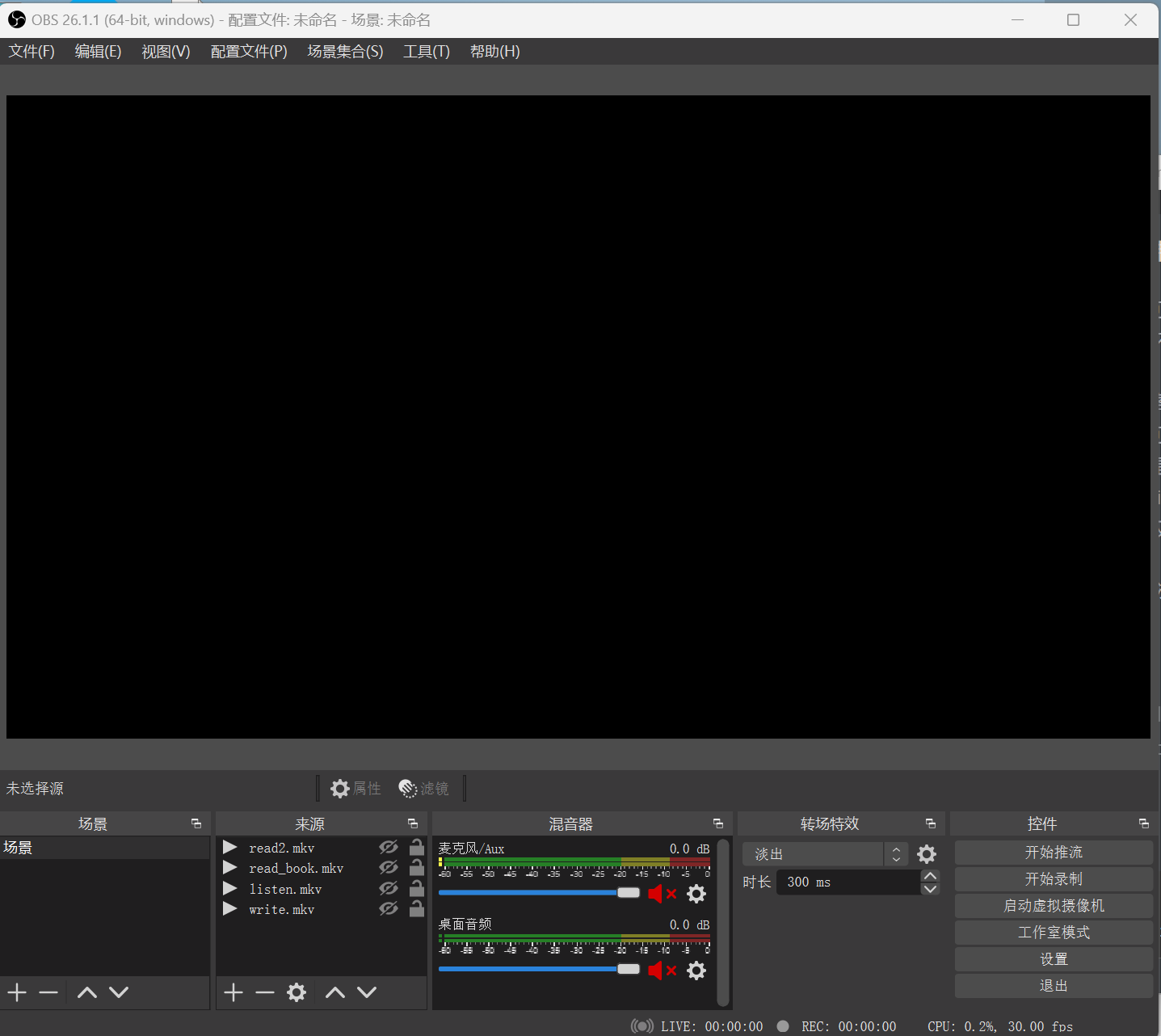The width and height of the screenshot is (1161, 1036).
Task: Toggle the lock on read2.mkv source
Action: click(417, 846)
